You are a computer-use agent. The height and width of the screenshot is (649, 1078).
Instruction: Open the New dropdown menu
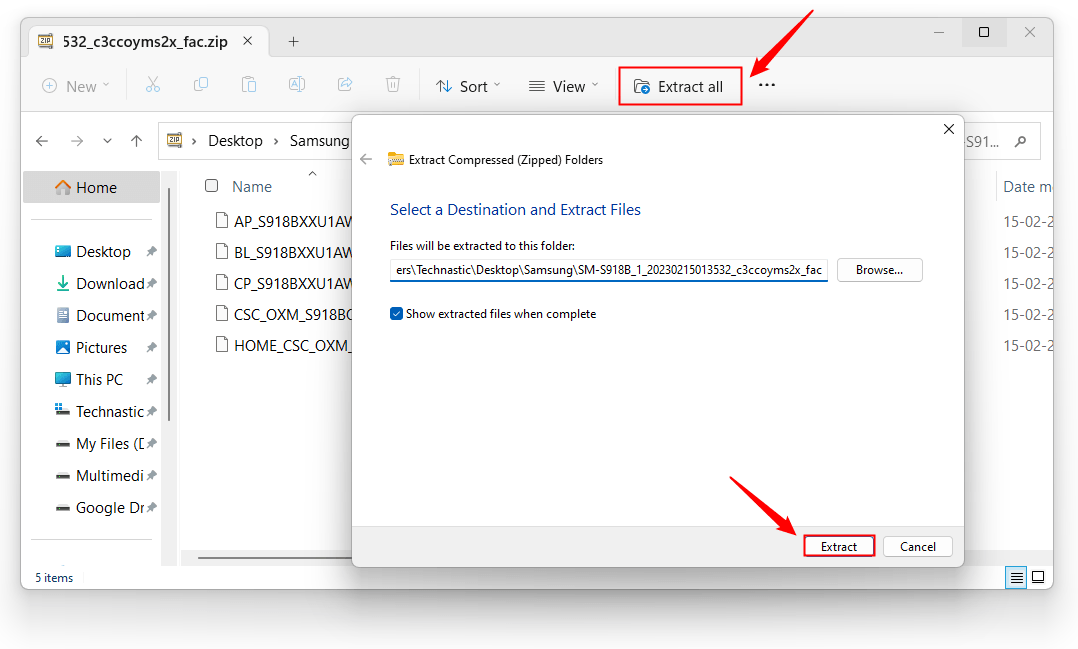(76, 86)
